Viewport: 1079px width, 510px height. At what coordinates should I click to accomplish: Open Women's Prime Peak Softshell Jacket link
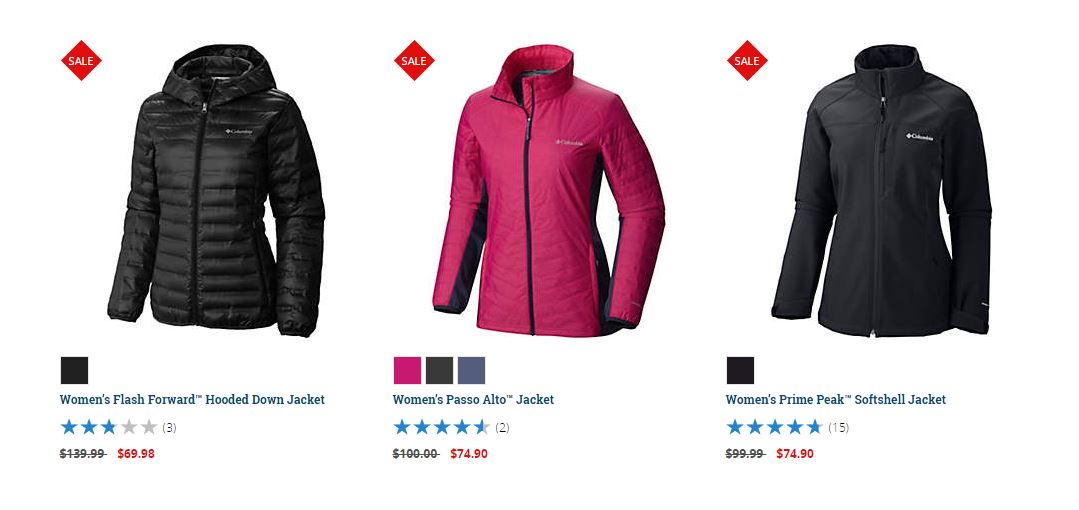(835, 400)
